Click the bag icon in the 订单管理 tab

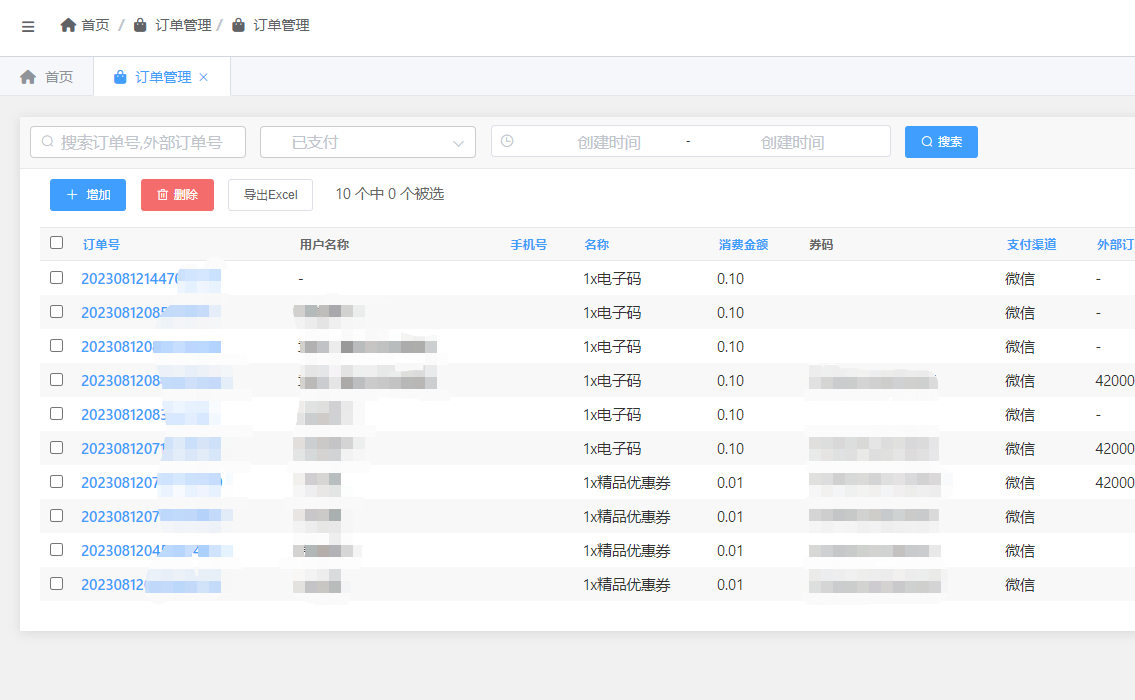pyautogui.click(x=120, y=77)
